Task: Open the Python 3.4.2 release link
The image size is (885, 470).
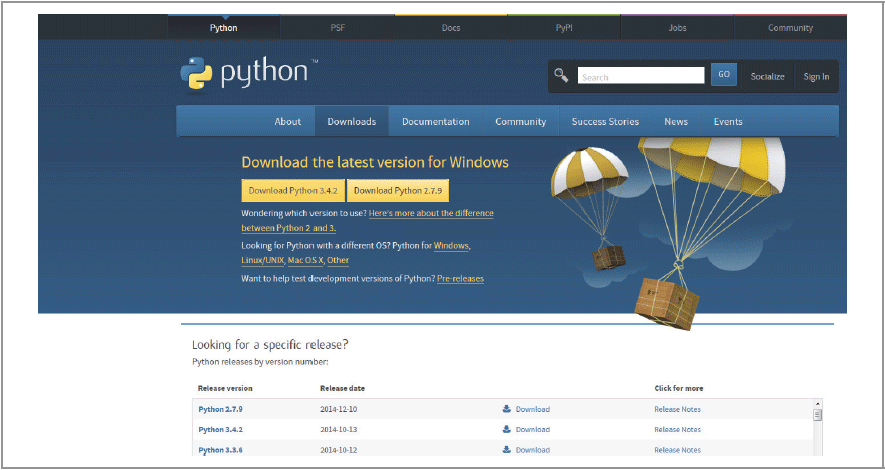Action: tap(220, 430)
